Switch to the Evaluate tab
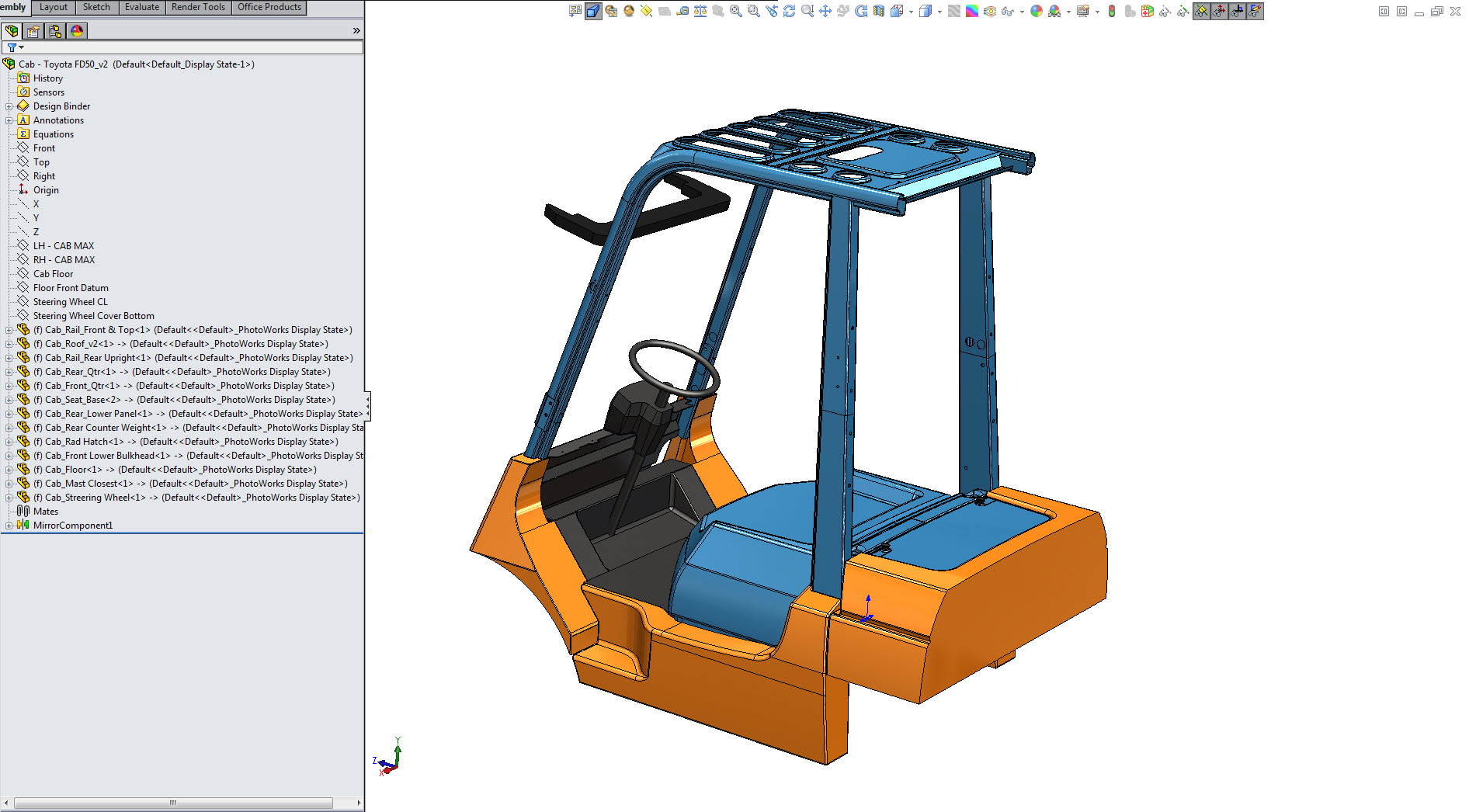The width and height of the screenshot is (1469, 812). click(x=142, y=7)
